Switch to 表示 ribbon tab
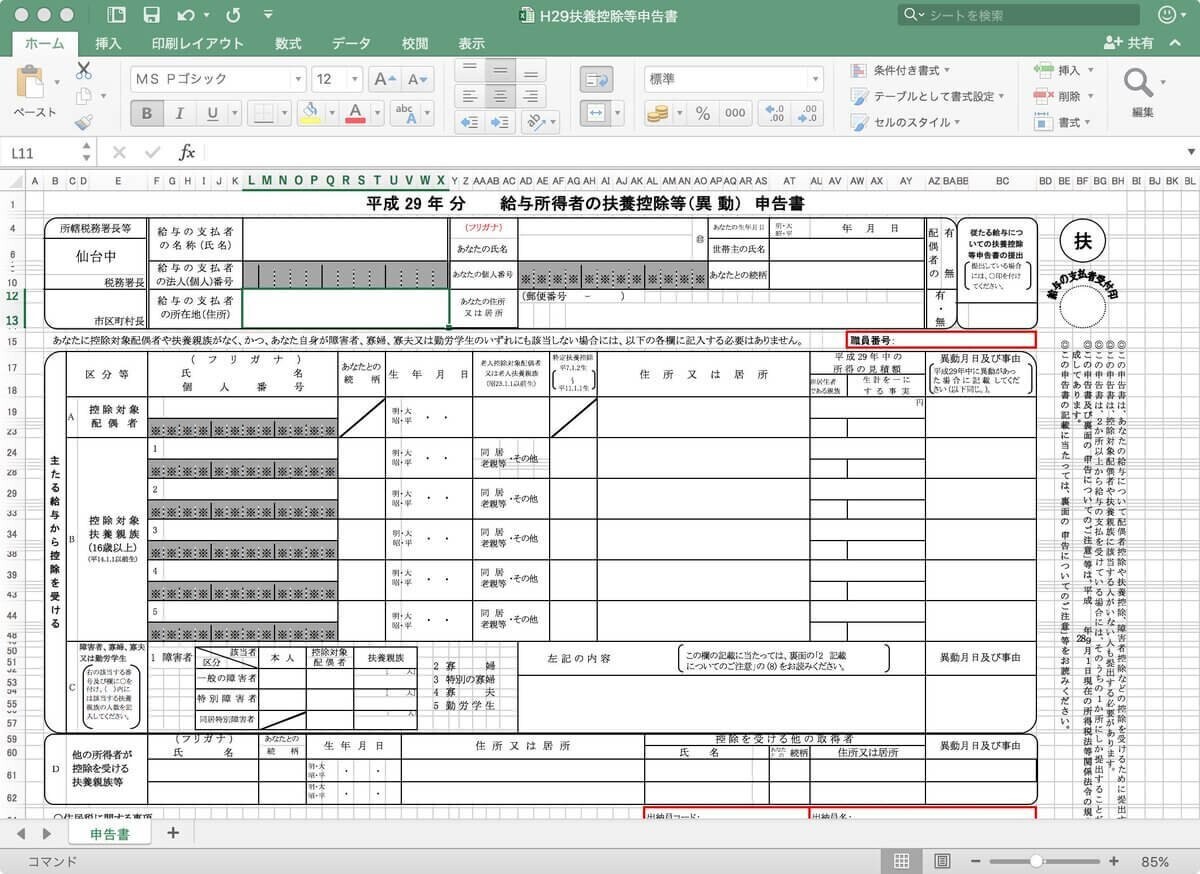 471,43
